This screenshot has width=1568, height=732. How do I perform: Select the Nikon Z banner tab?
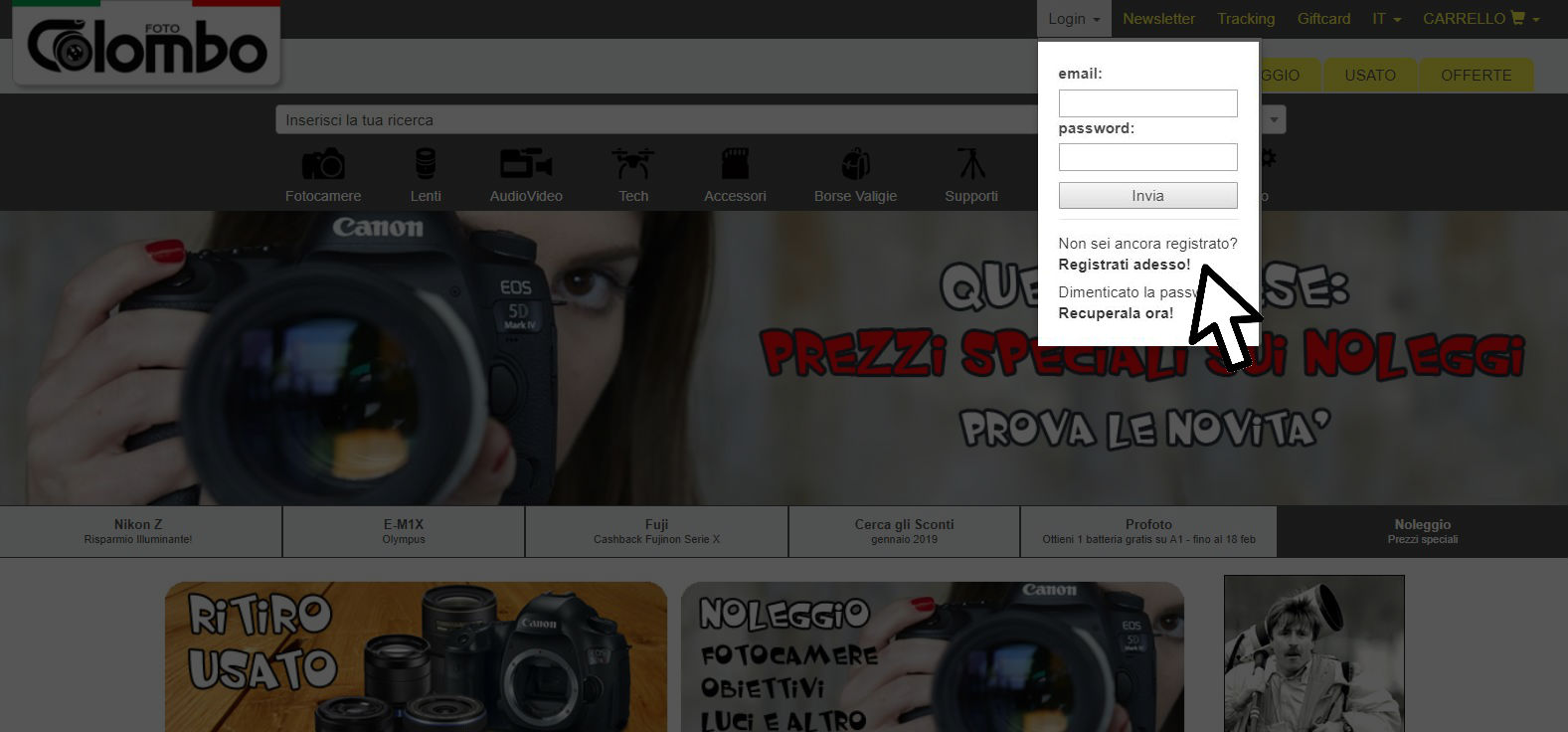(141, 531)
